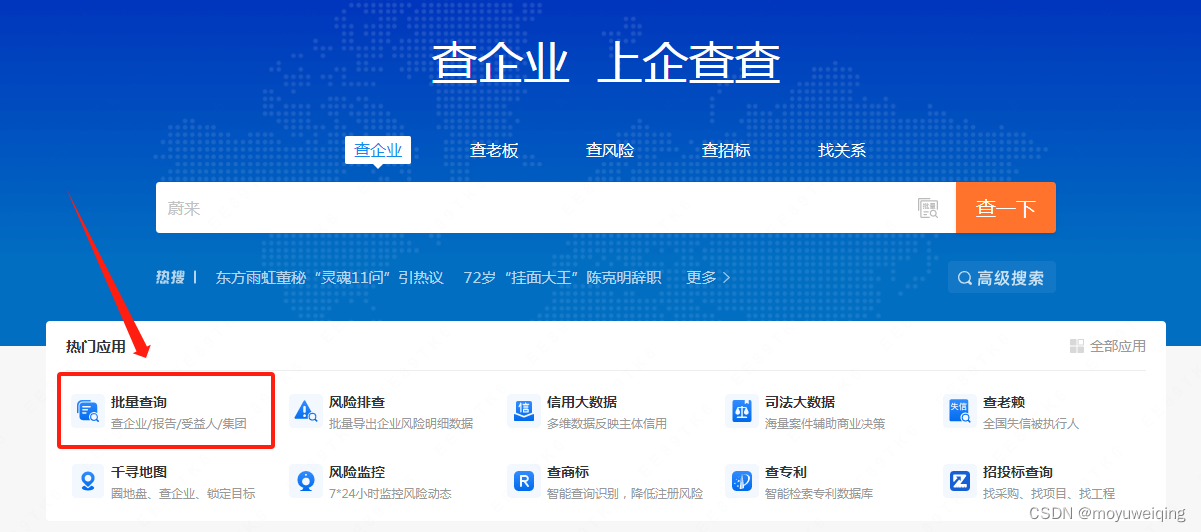Open the 批量查询 batch query icon

[88, 411]
